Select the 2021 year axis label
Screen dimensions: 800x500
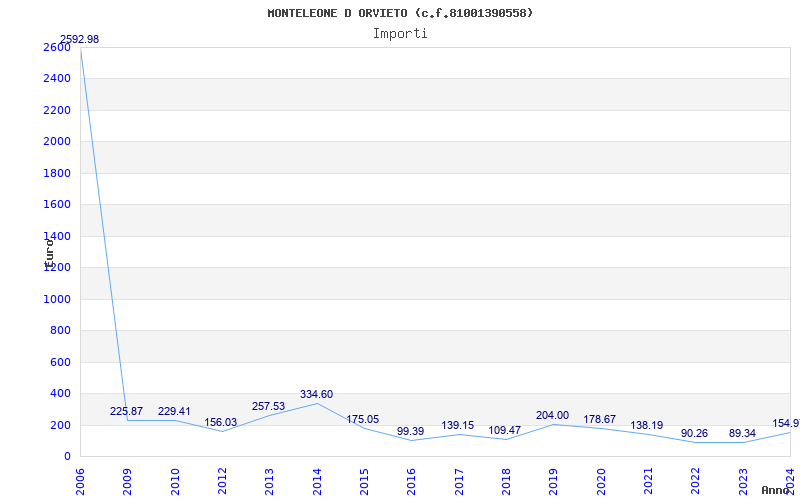(648, 482)
